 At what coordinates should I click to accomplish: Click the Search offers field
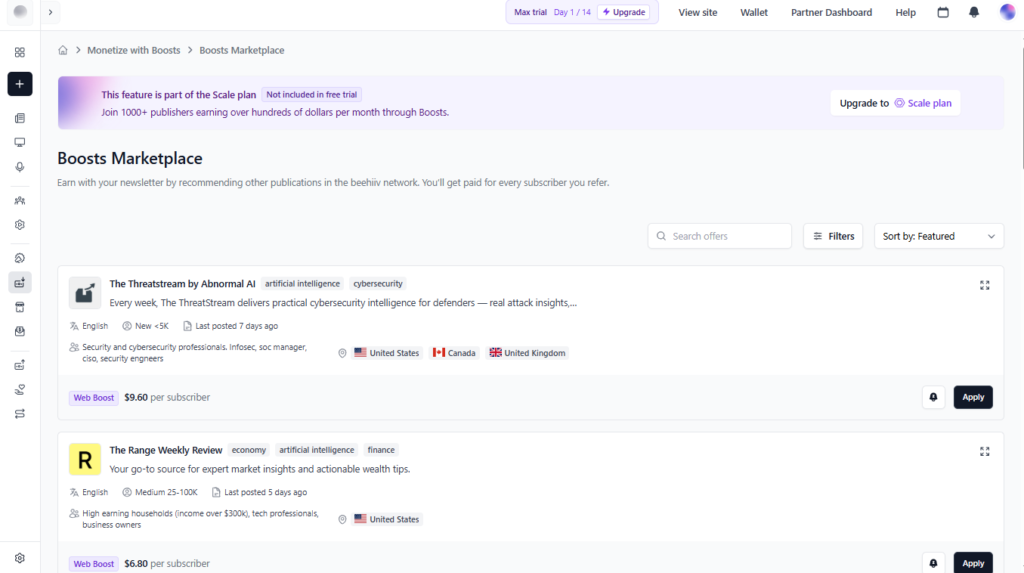pyautogui.click(x=720, y=237)
